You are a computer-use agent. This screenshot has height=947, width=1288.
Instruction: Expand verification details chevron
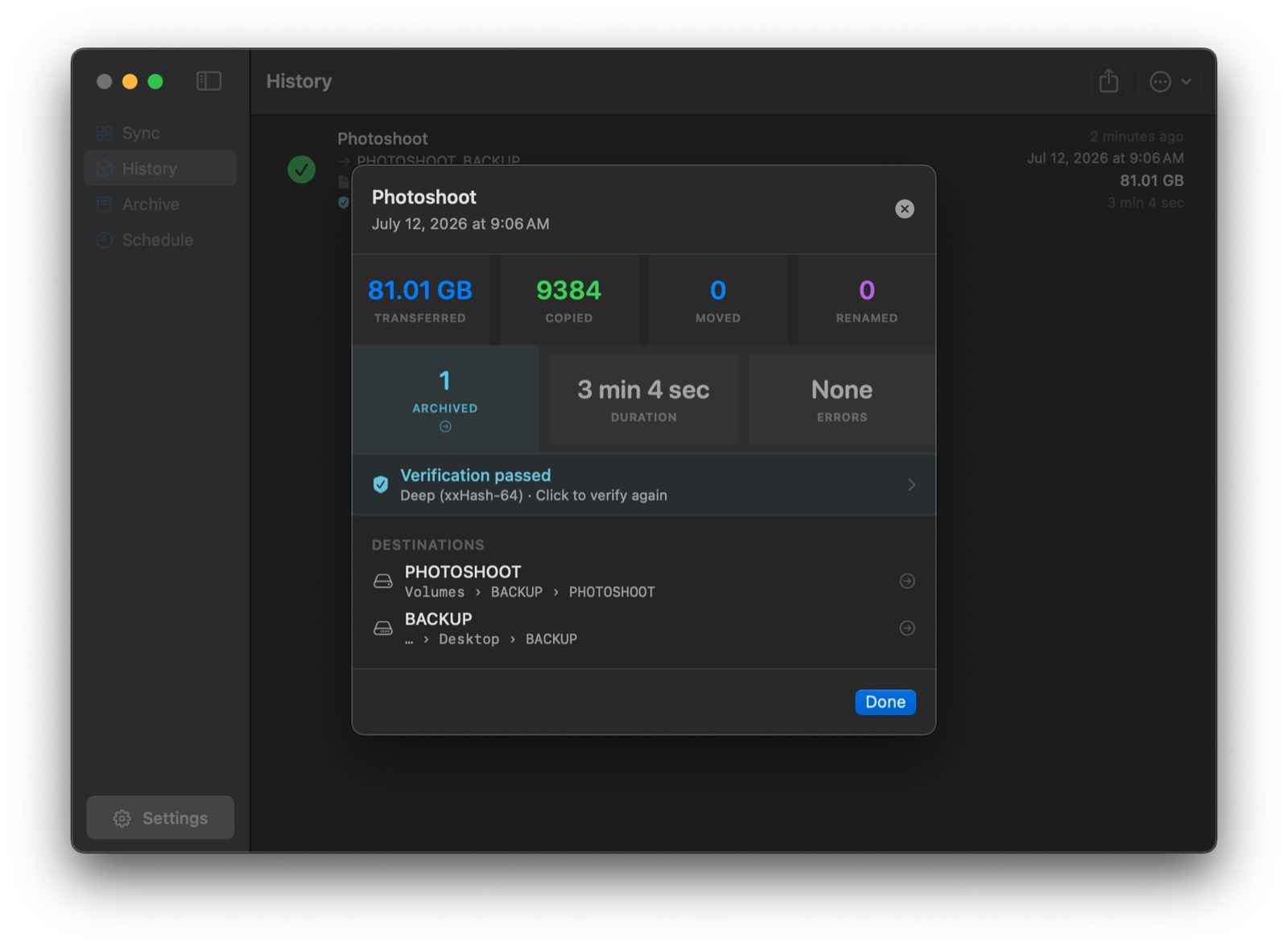911,485
